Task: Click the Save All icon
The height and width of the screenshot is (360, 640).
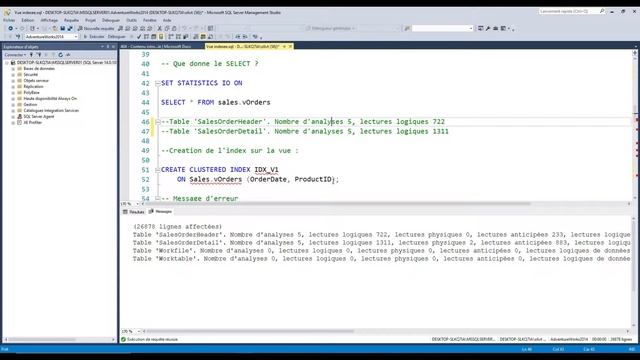Action: (70, 29)
